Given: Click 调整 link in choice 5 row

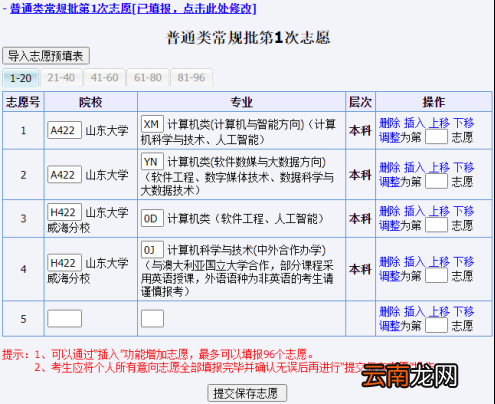Looking at the screenshot, I should click(x=390, y=326).
